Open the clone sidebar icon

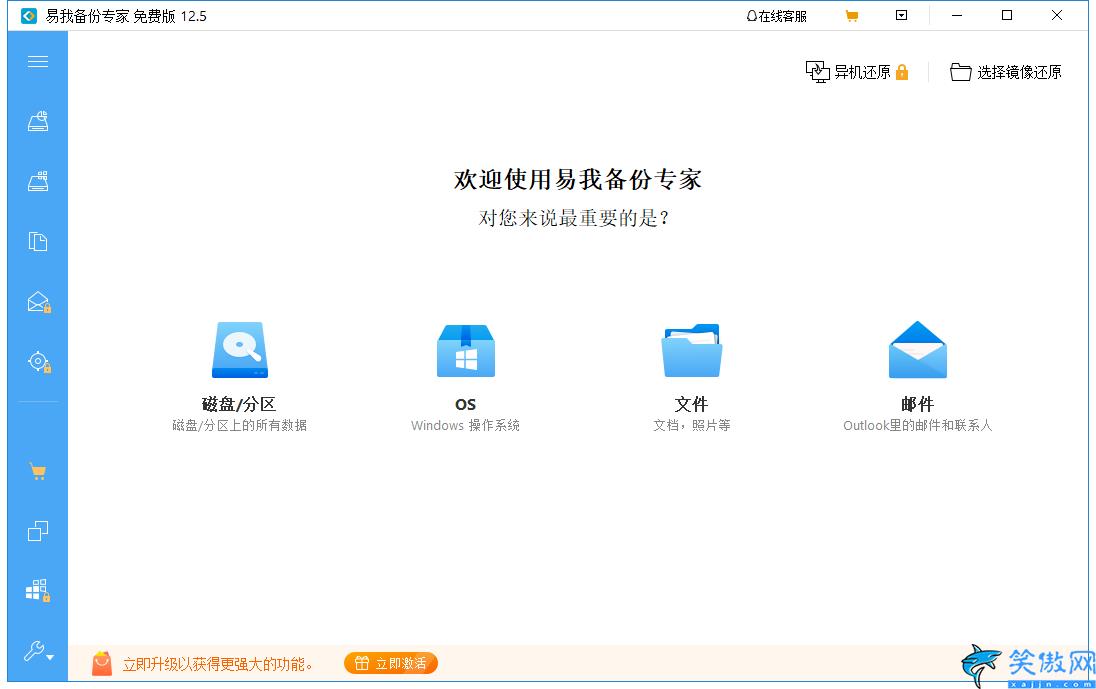(x=38, y=532)
